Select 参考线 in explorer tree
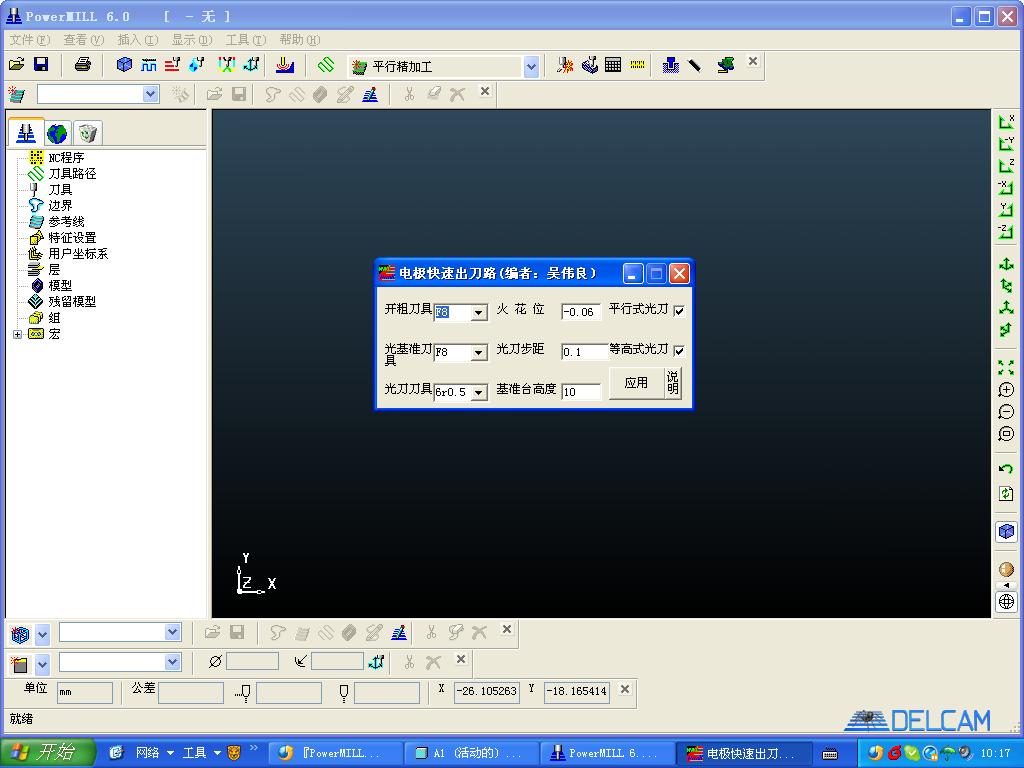The image size is (1024, 768). coord(66,222)
